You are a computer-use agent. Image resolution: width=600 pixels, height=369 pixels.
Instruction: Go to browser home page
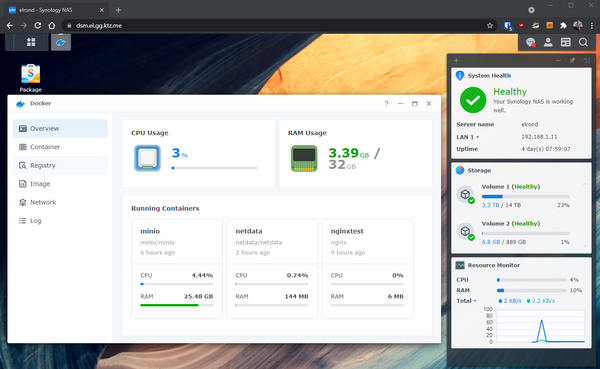point(52,26)
